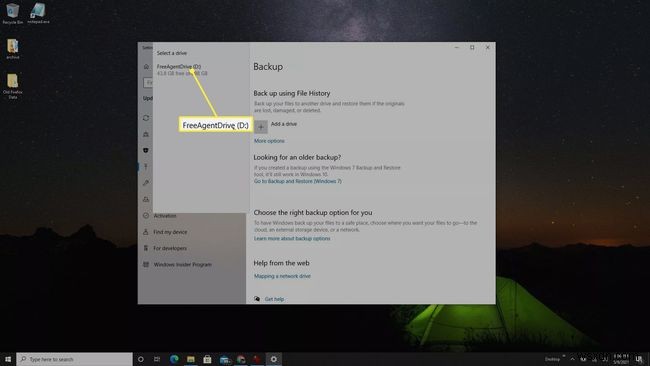Click the Settings Home icon

pos(146,66)
